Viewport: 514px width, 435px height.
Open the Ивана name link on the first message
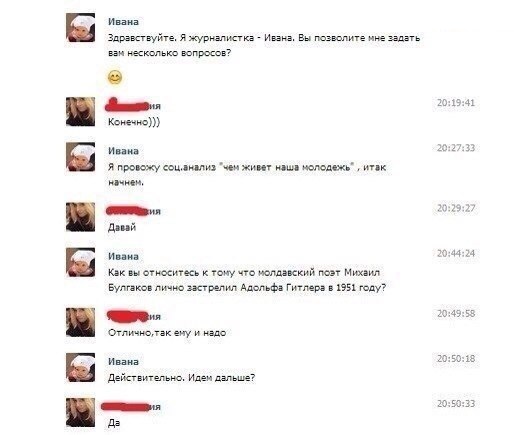pos(123,22)
